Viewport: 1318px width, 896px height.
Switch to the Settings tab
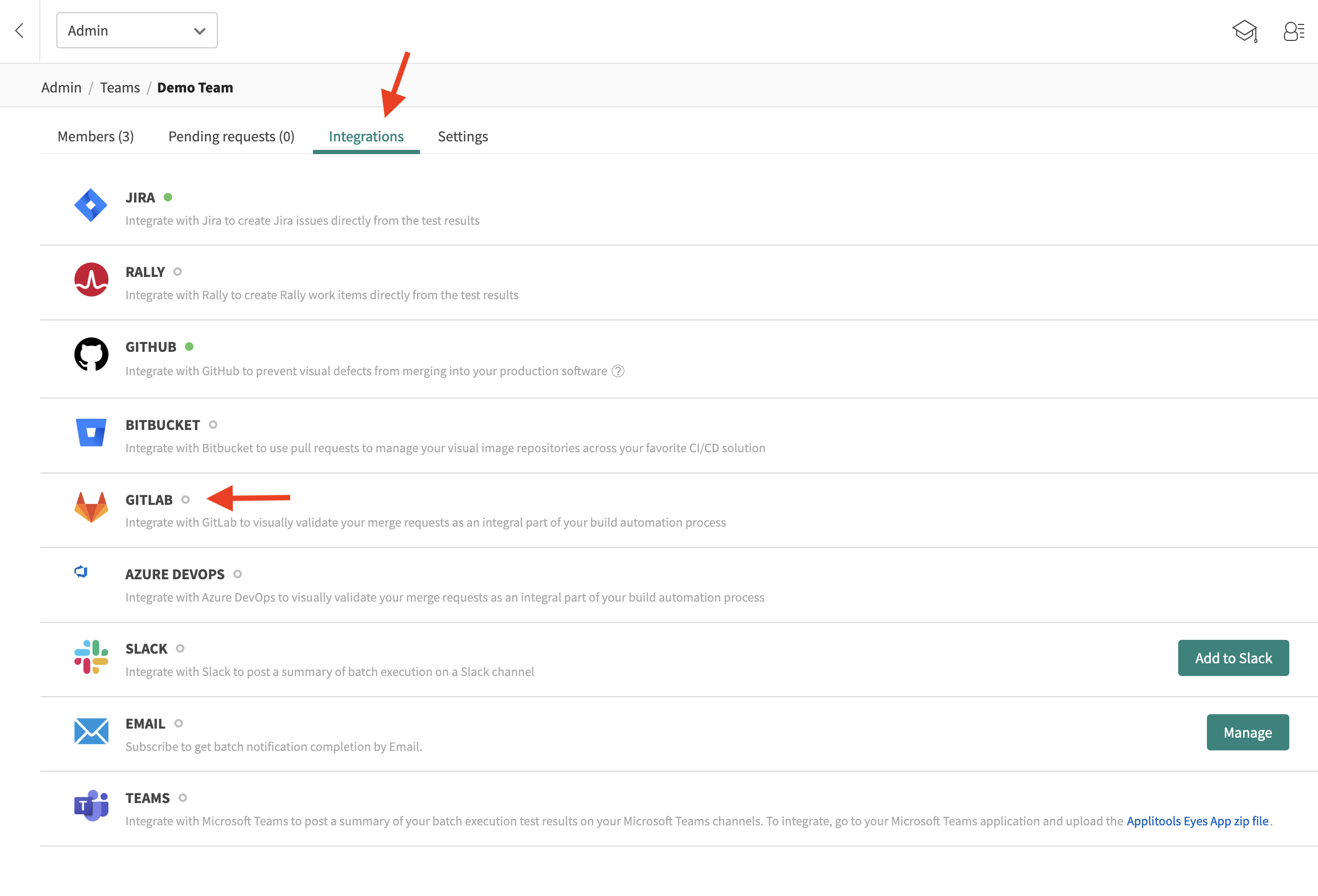pyautogui.click(x=462, y=136)
